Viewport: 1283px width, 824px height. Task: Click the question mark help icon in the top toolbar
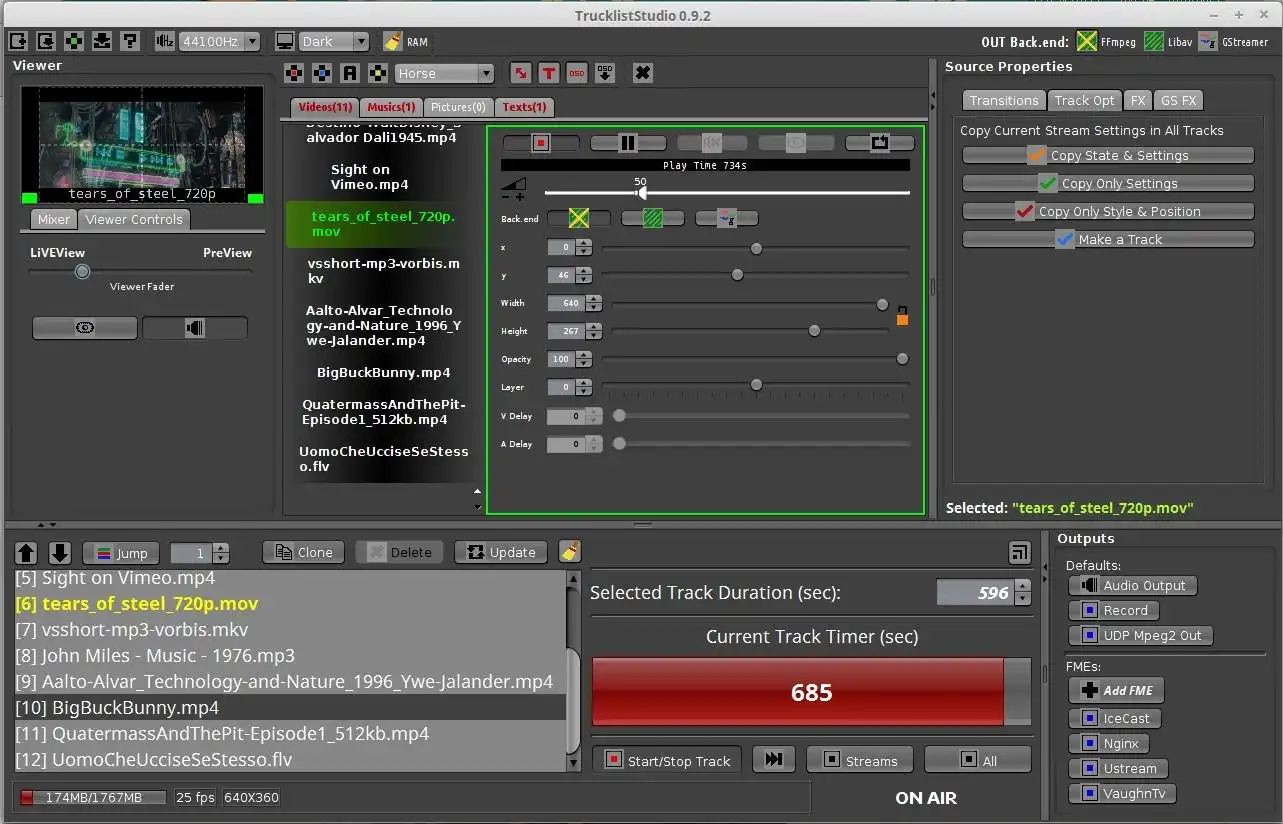130,41
